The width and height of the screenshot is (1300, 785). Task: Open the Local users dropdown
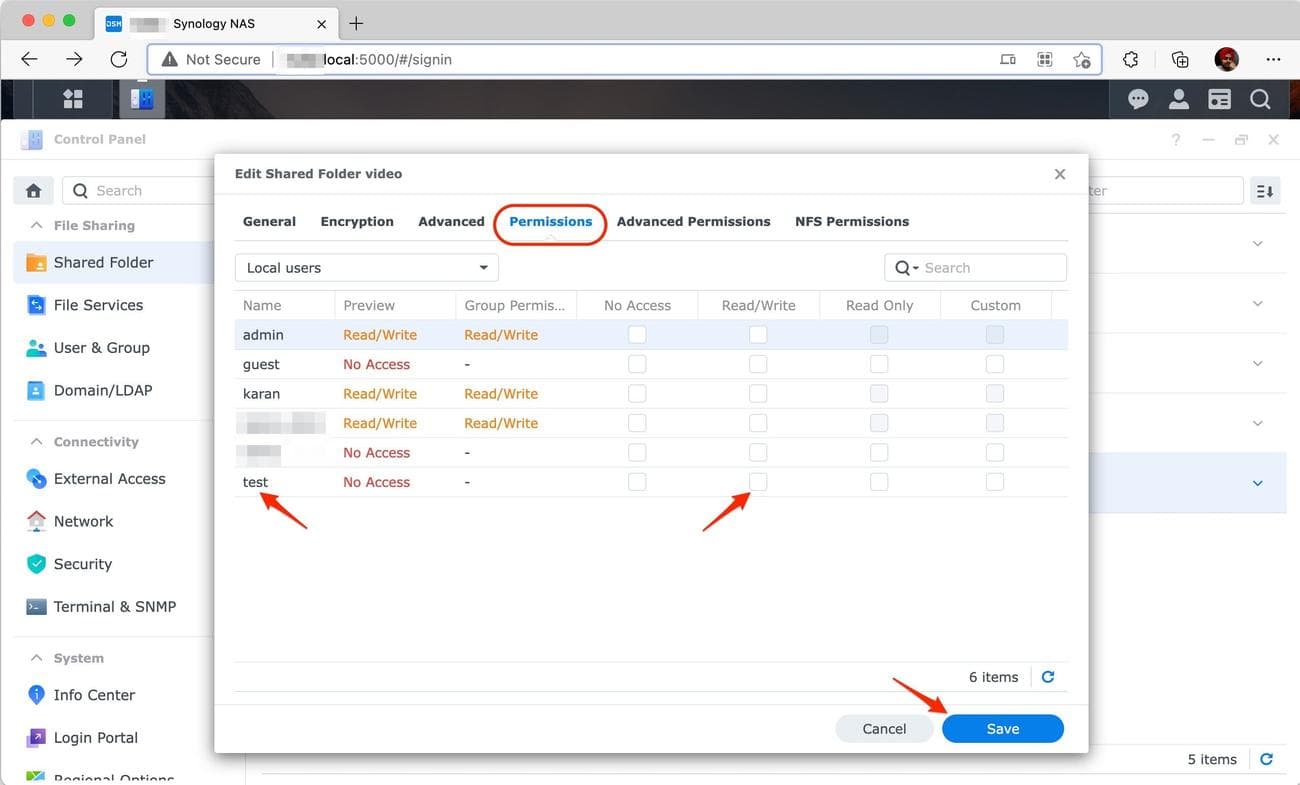366,267
